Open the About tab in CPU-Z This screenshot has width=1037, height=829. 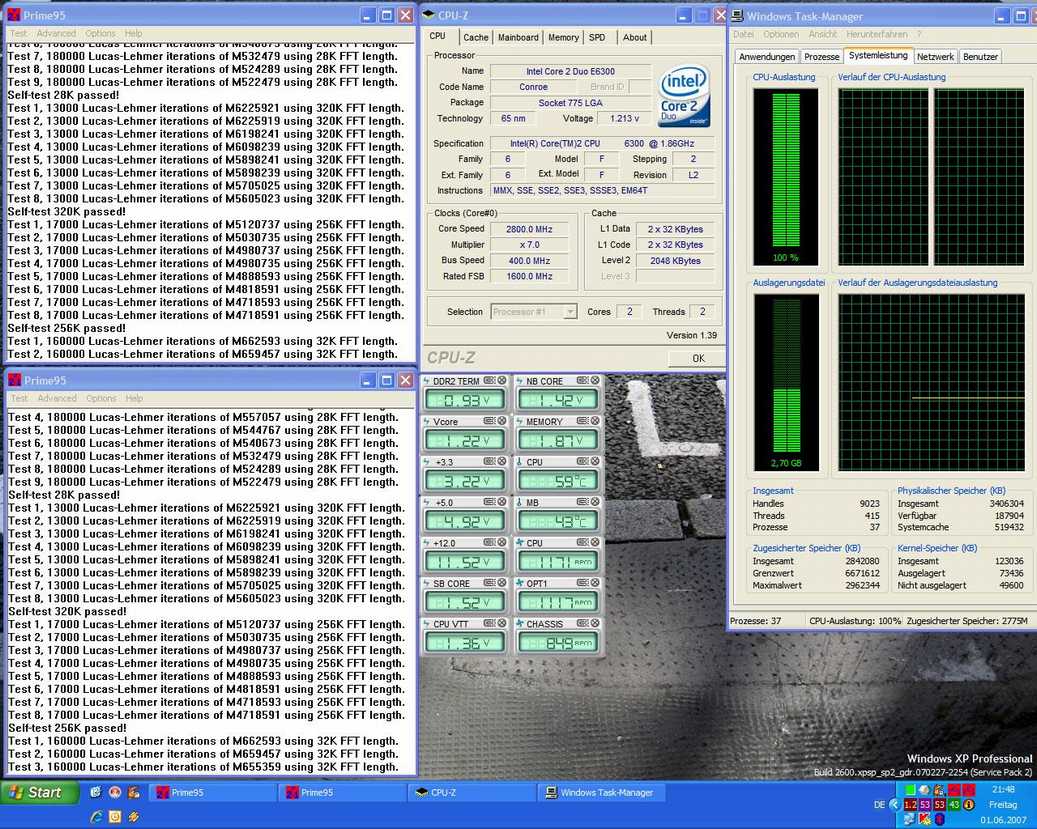pyautogui.click(x=635, y=38)
